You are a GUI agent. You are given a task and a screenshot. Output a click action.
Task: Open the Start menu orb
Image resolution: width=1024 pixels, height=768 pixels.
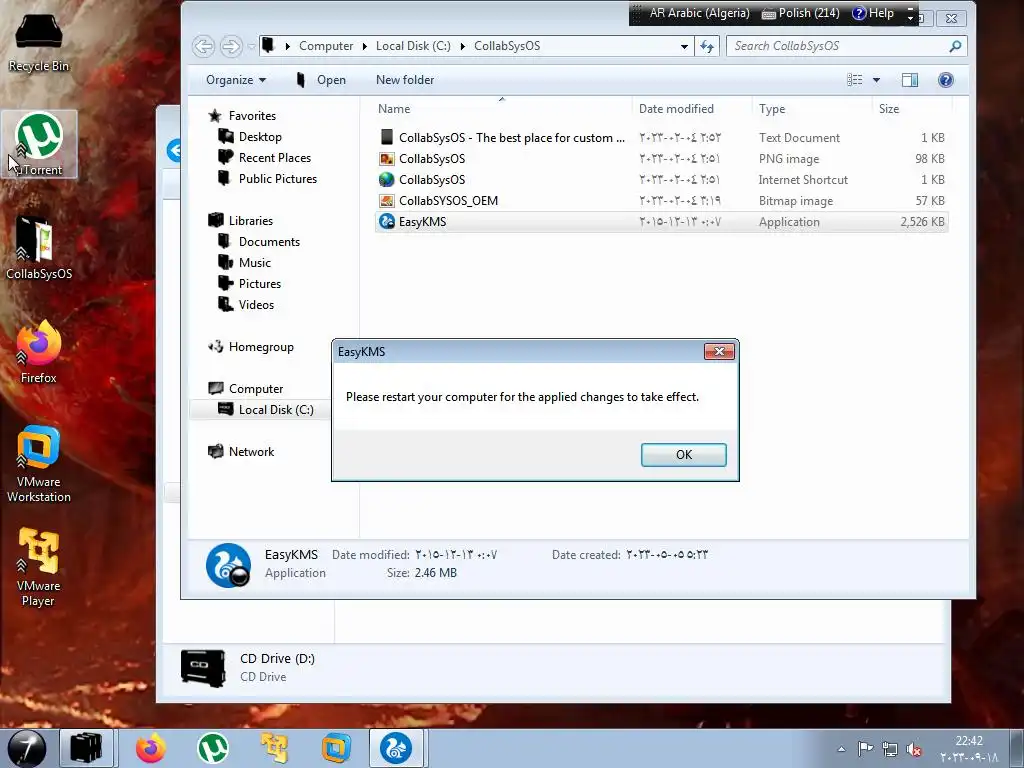point(27,748)
